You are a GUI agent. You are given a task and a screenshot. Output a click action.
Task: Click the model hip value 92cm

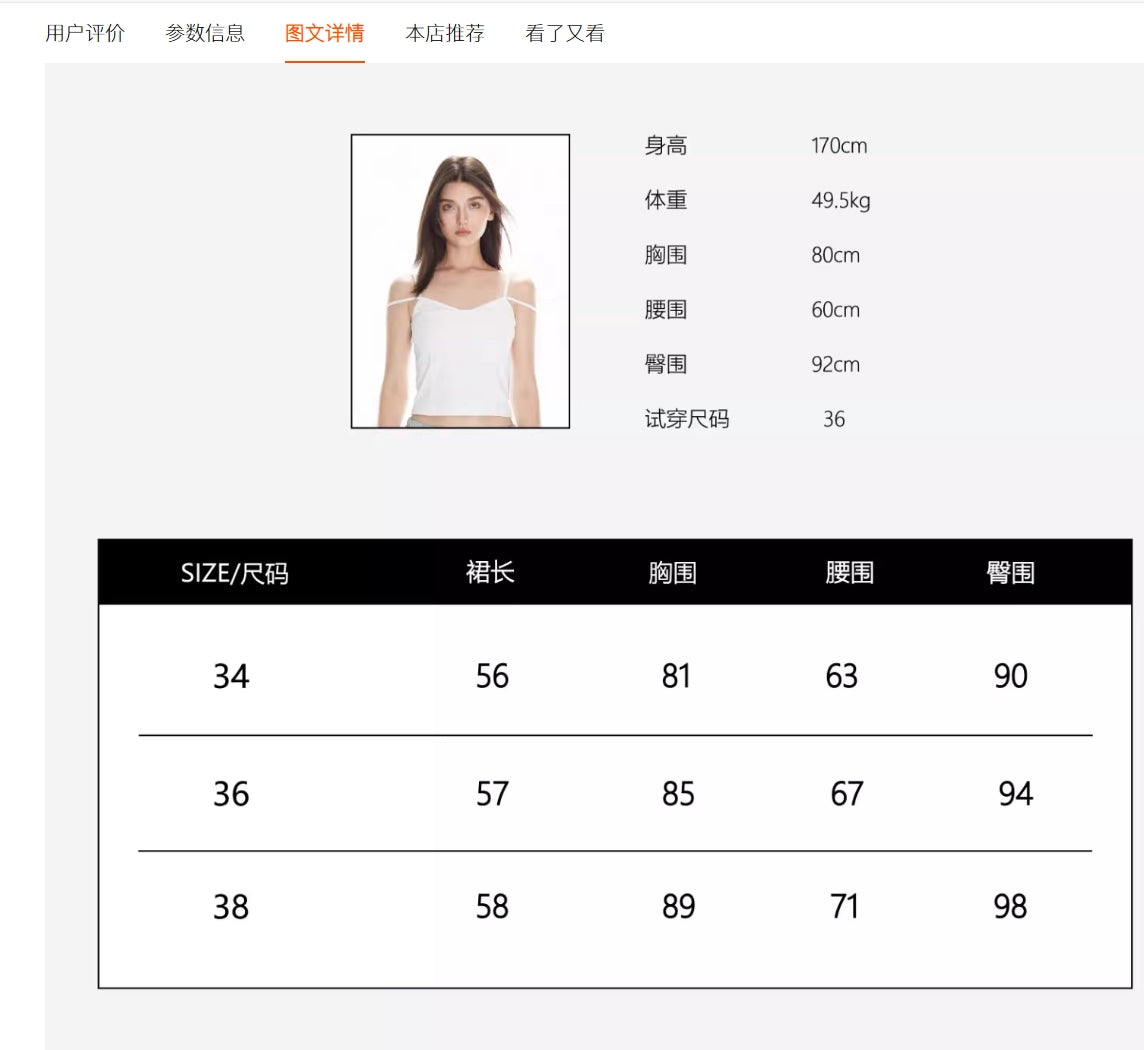(835, 365)
